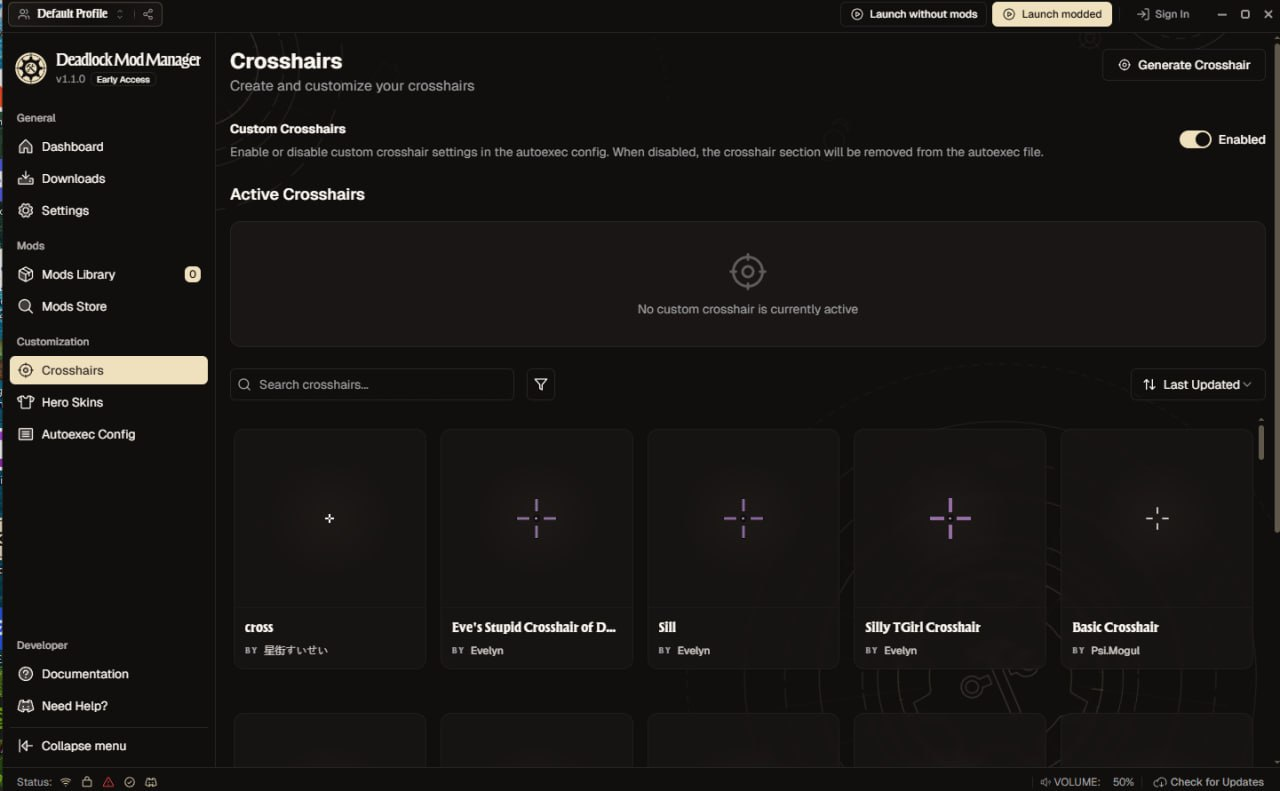This screenshot has width=1280, height=791.
Task: Click the red warning triangle status icon
Action: 108,782
